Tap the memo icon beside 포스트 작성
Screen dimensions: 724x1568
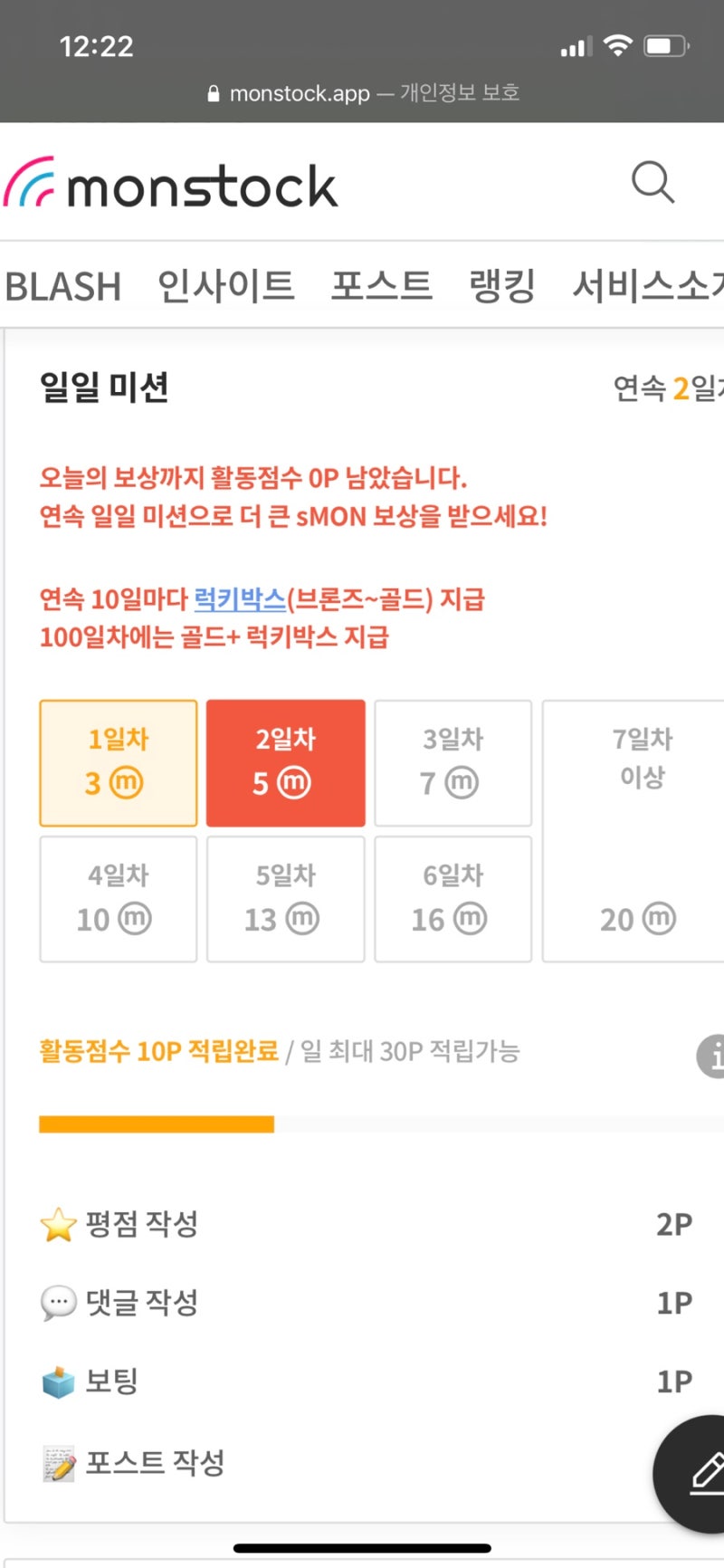click(56, 1459)
